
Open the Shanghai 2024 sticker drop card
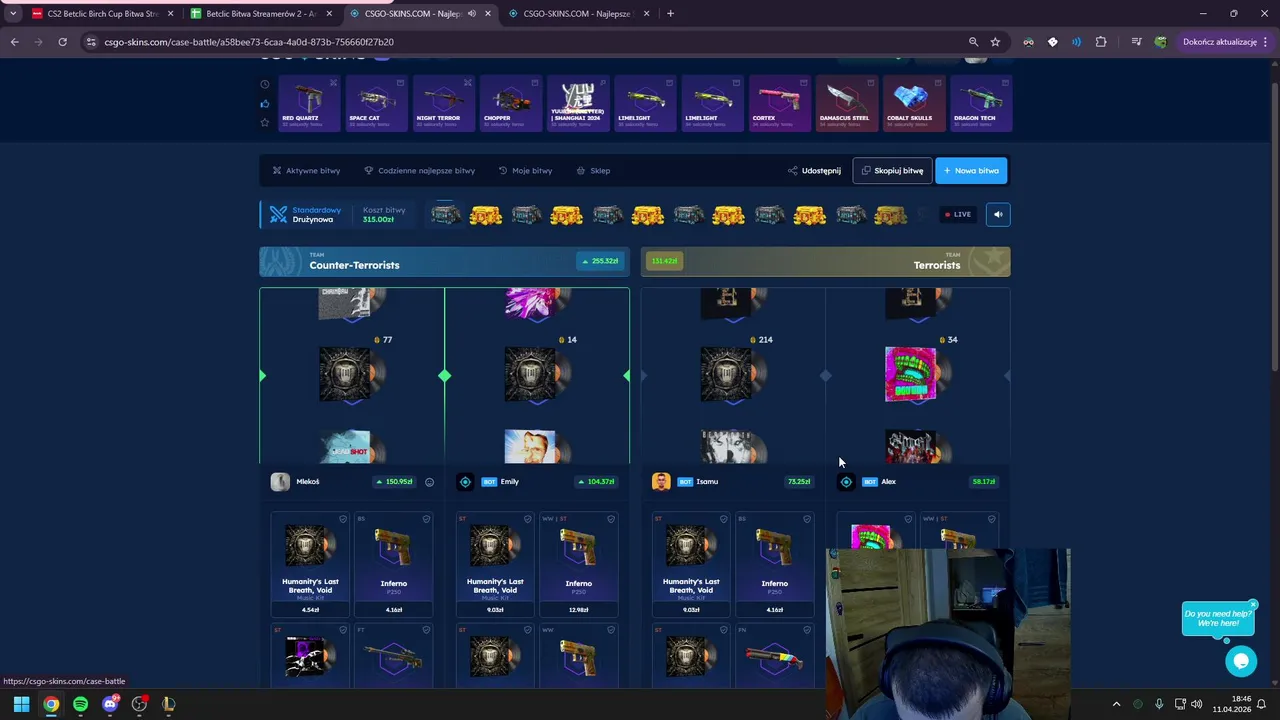tap(577, 103)
